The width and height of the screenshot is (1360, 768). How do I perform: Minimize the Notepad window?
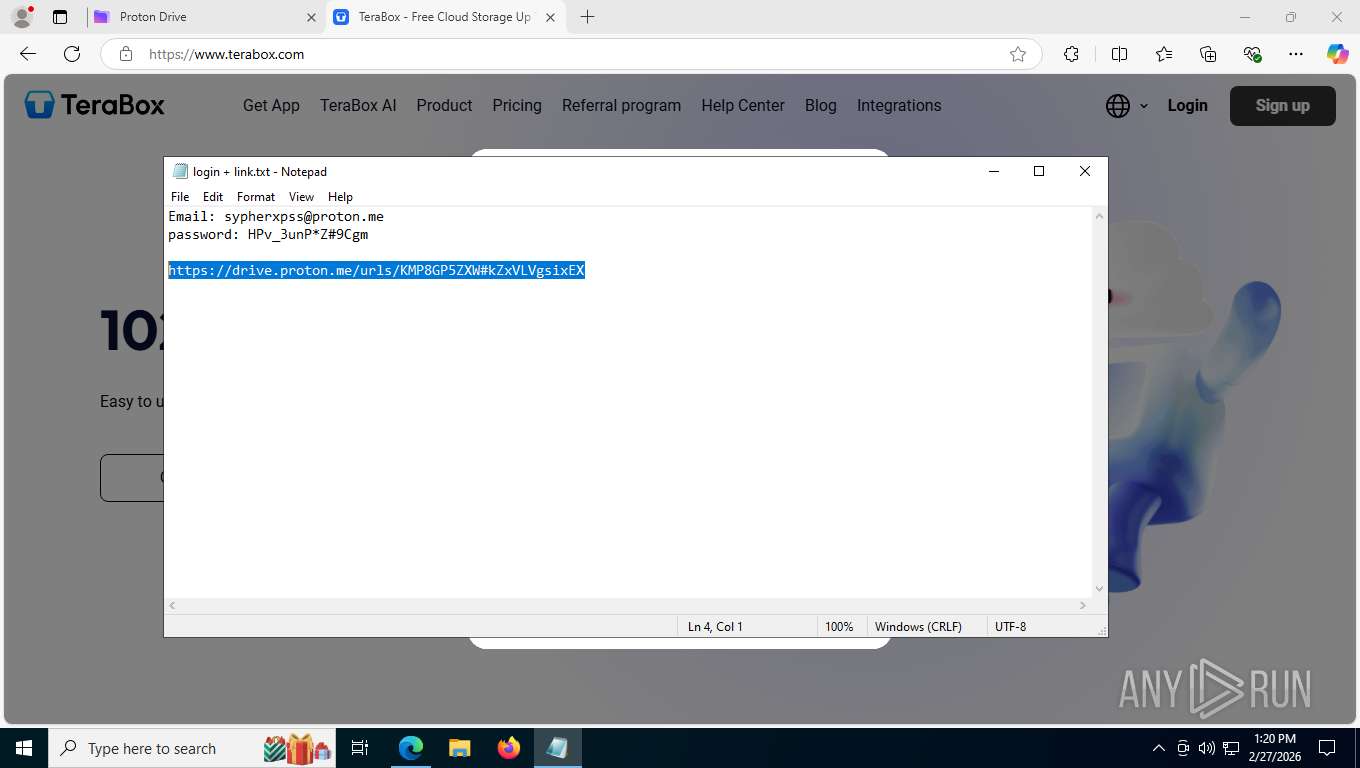[x=994, y=171]
